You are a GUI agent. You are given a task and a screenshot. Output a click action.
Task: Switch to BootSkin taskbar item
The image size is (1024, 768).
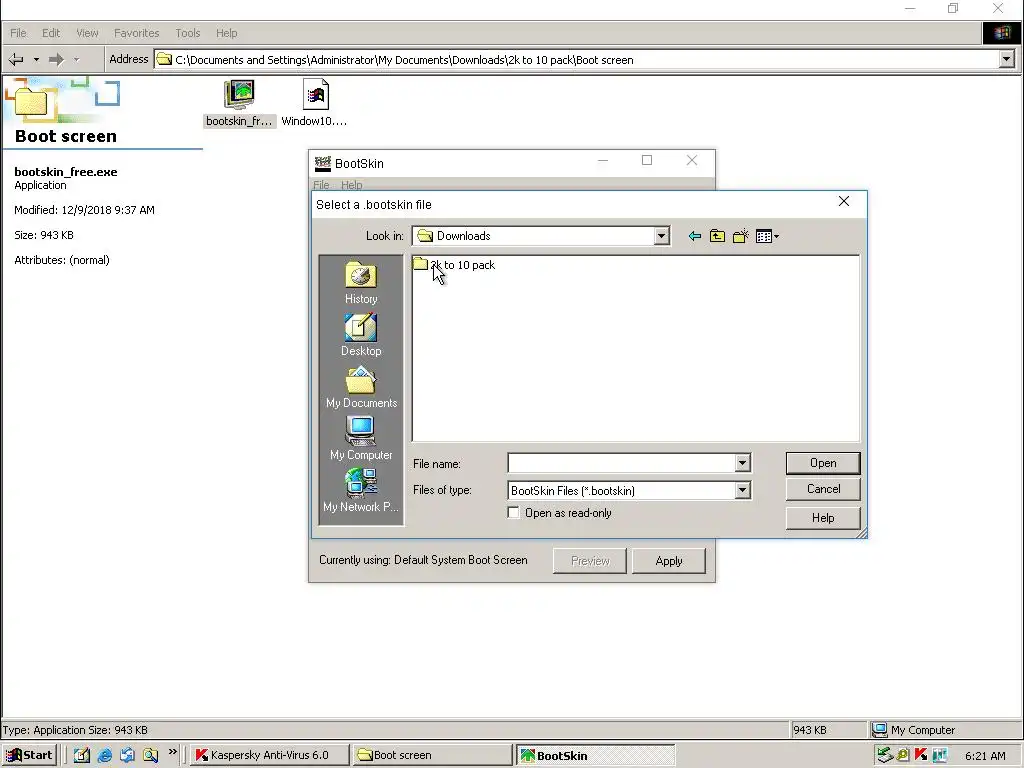pos(595,755)
